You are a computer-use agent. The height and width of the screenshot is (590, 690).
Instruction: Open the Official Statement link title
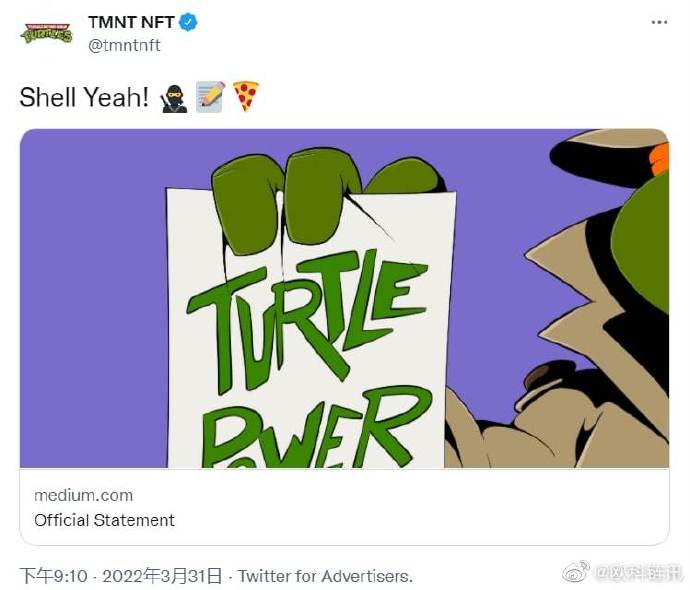(104, 520)
